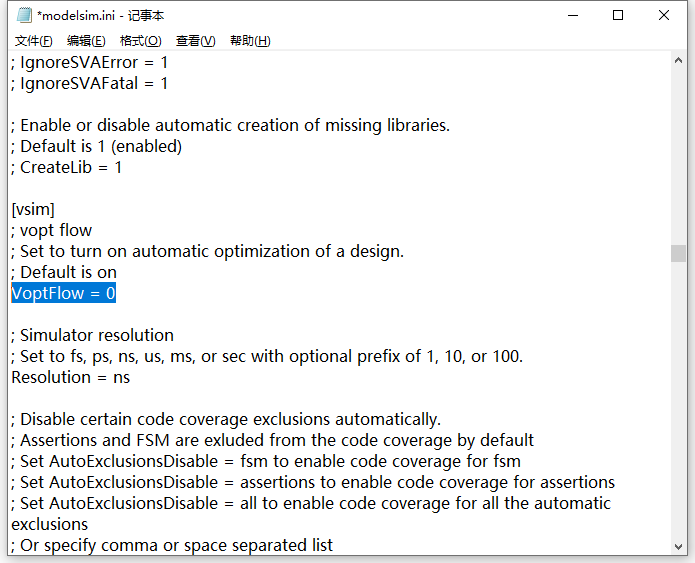Click the highlighted 'VoptFlow = 0' line

click(x=63, y=293)
